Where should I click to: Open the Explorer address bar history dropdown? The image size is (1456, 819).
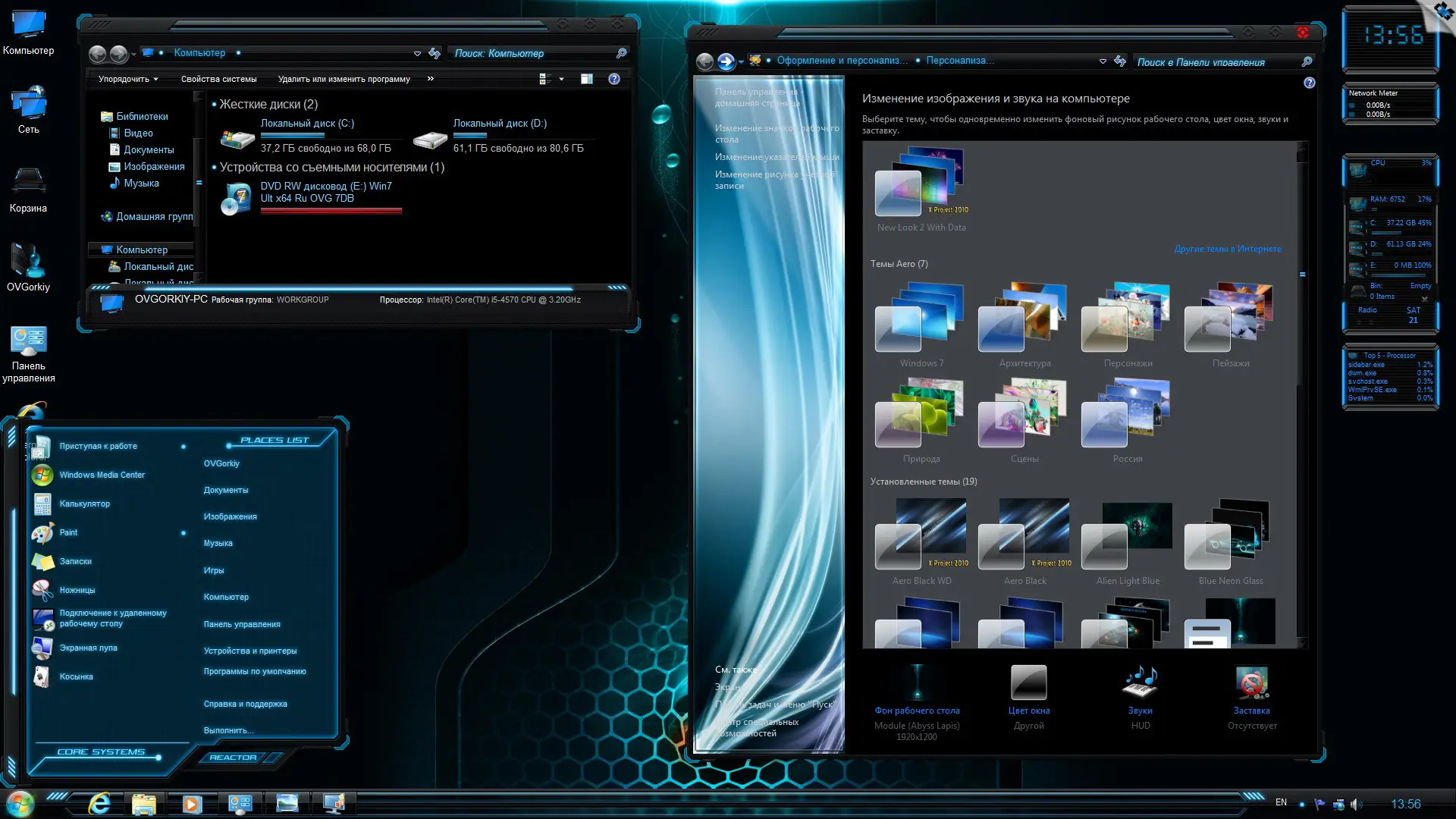tap(417, 53)
